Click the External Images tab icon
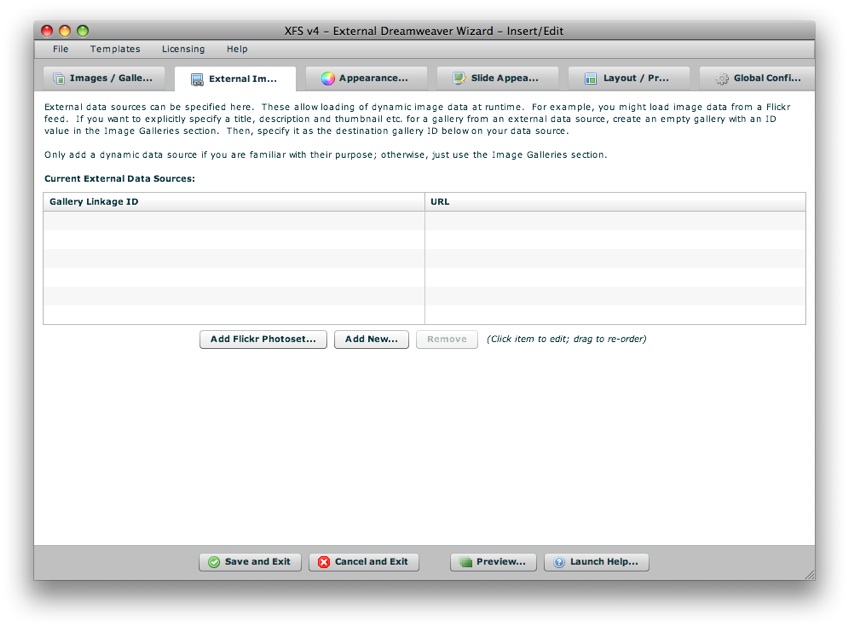The width and height of the screenshot is (849, 627). (198, 80)
